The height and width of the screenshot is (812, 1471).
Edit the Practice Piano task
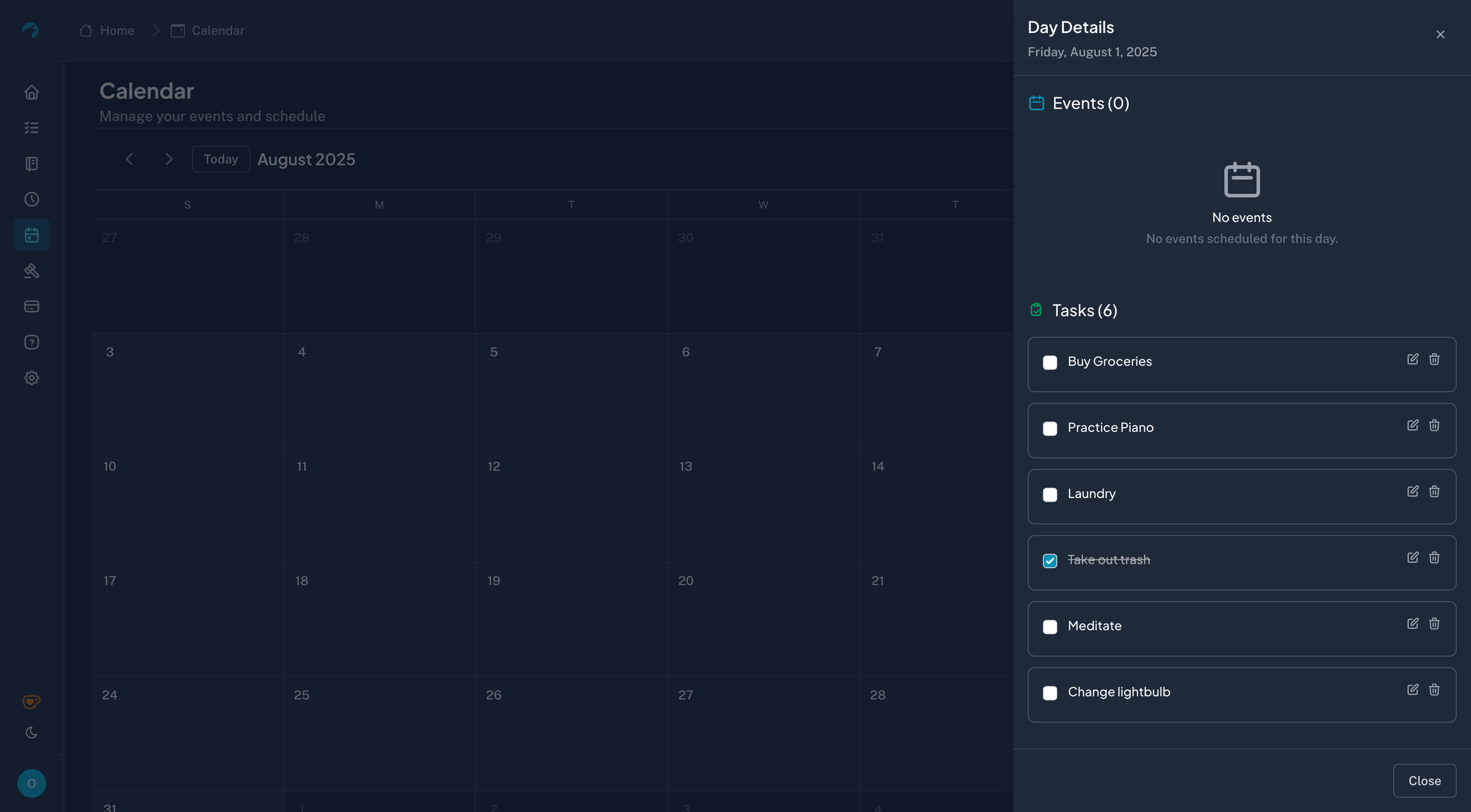click(x=1413, y=425)
